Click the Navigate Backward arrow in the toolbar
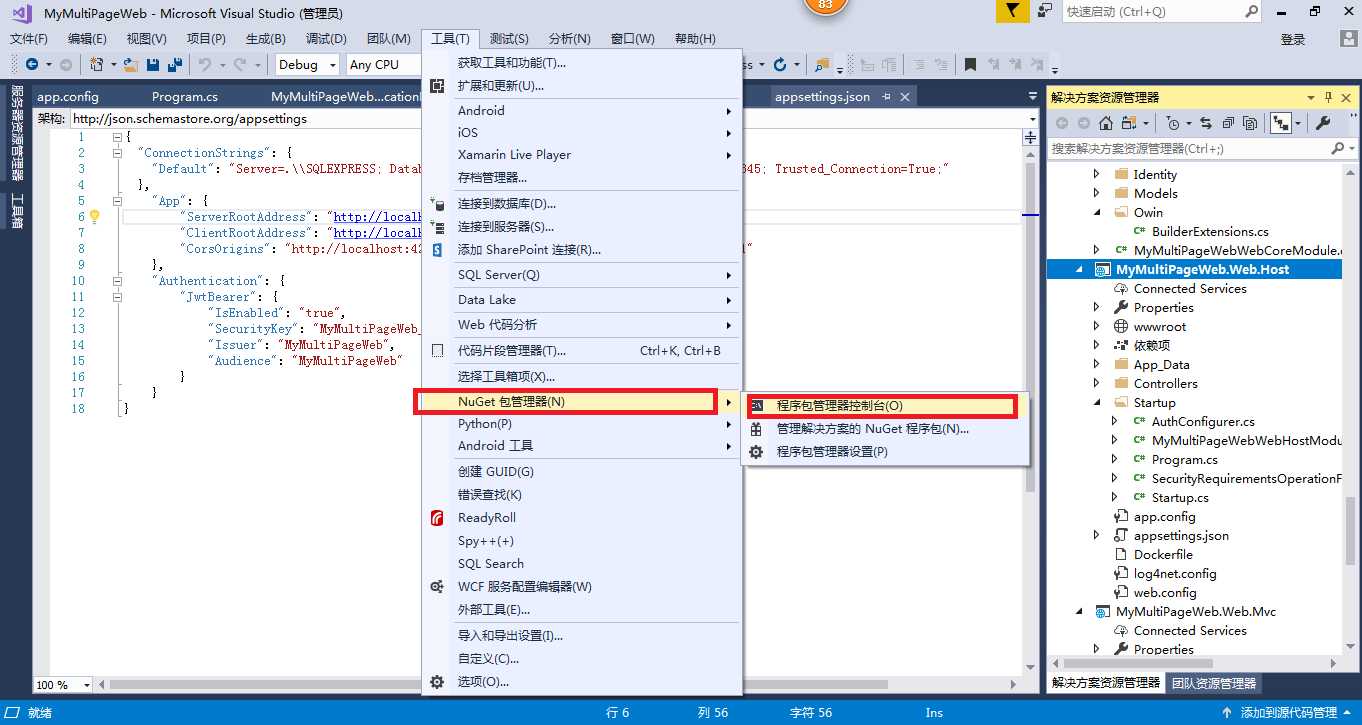Image resolution: width=1362 pixels, height=725 pixels. pos(32,64)
